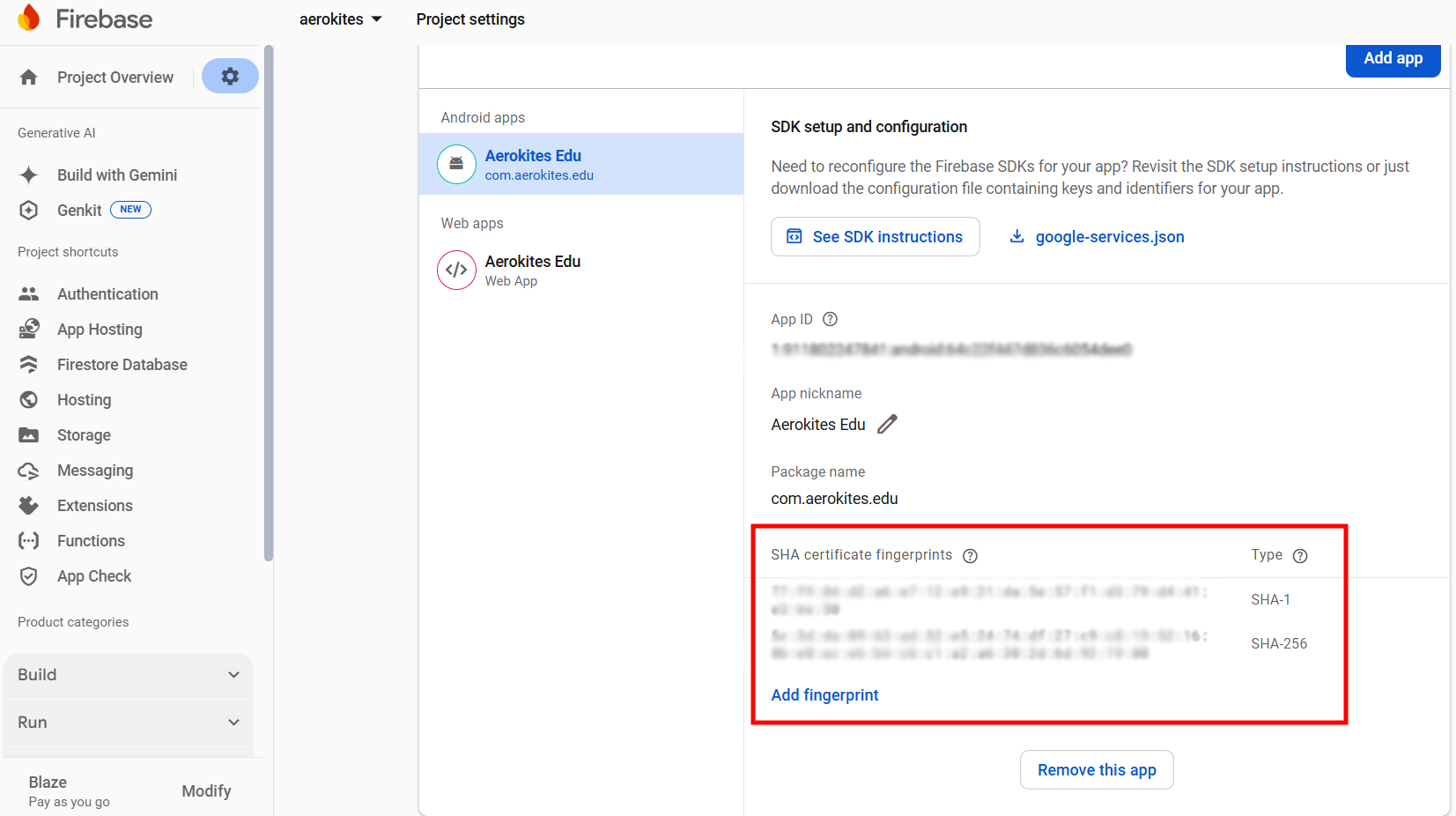Click the Type column help icon
Screen dimensions: 1456x816
(1300, 555)
